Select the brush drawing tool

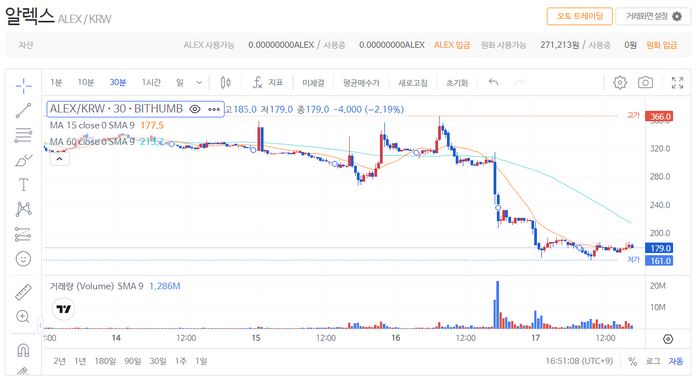23,160
